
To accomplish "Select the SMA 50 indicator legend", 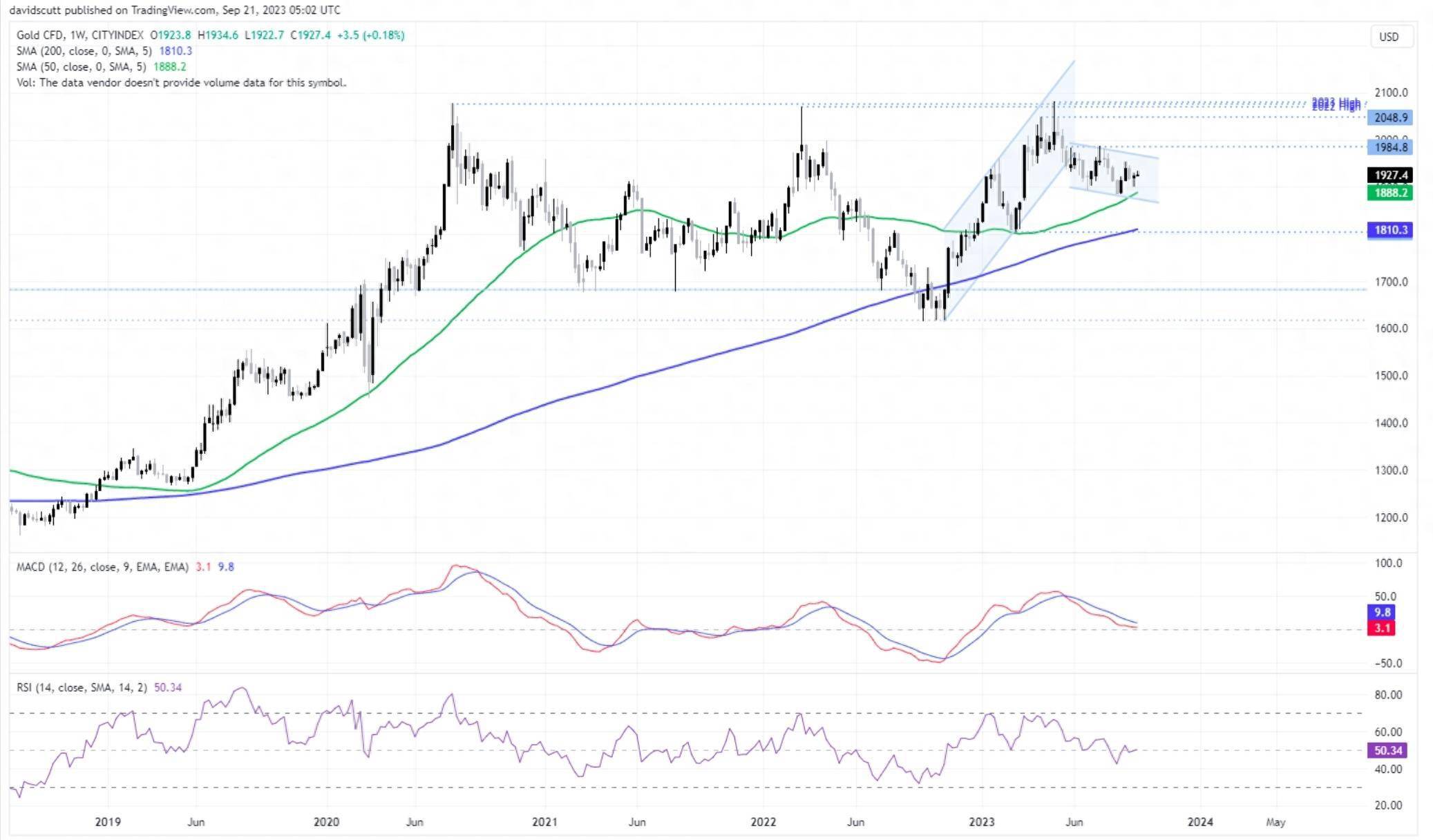I will 80,66.
